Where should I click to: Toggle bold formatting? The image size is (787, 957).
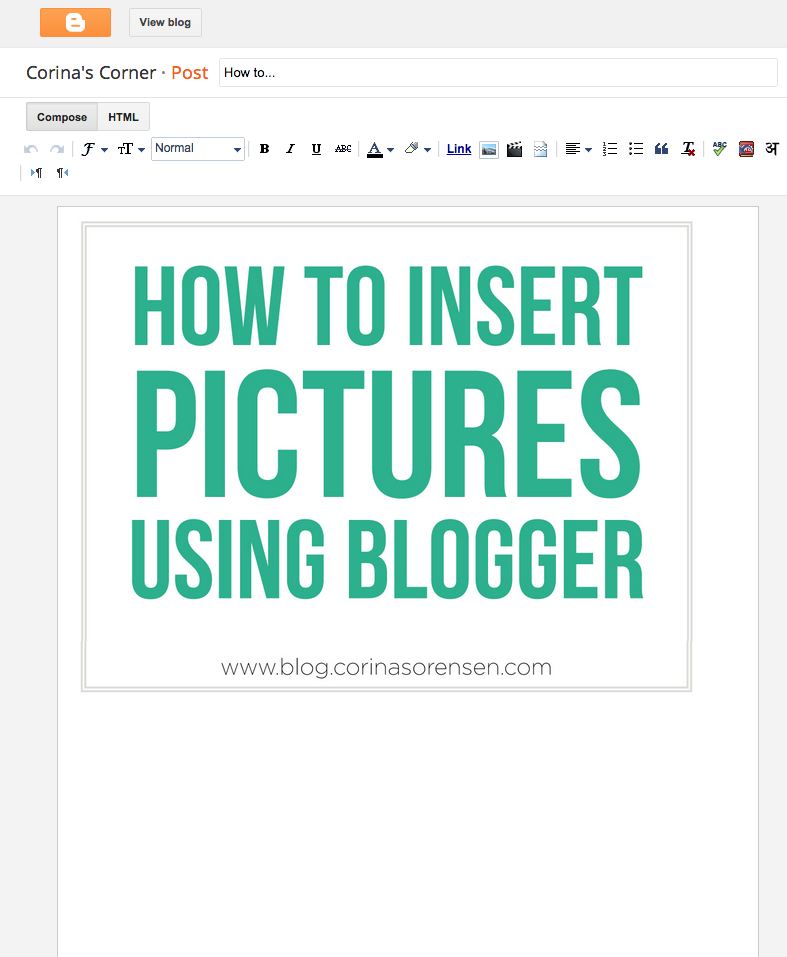[x=264, y=149]
